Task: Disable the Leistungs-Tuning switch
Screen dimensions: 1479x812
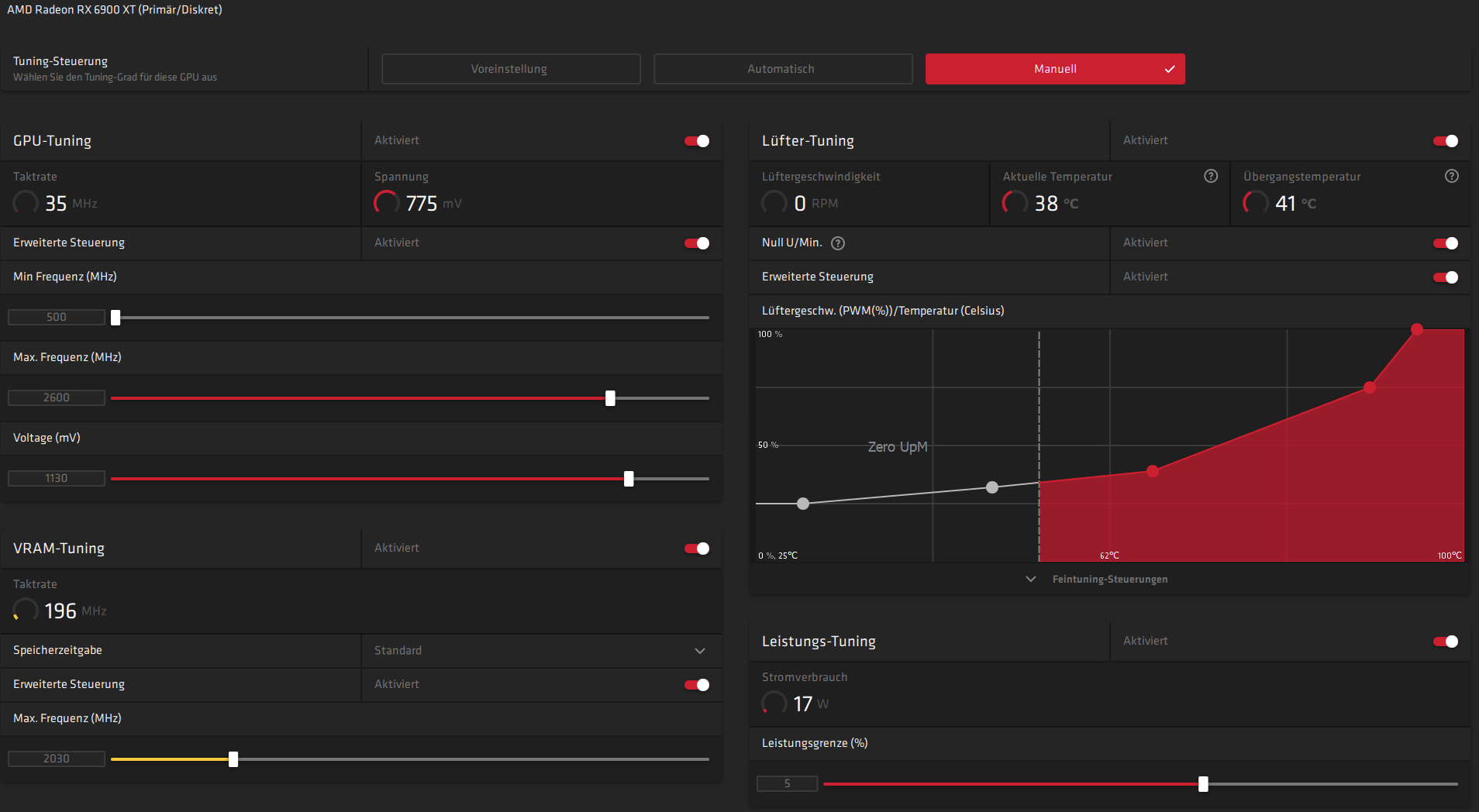Action: 1446,642
